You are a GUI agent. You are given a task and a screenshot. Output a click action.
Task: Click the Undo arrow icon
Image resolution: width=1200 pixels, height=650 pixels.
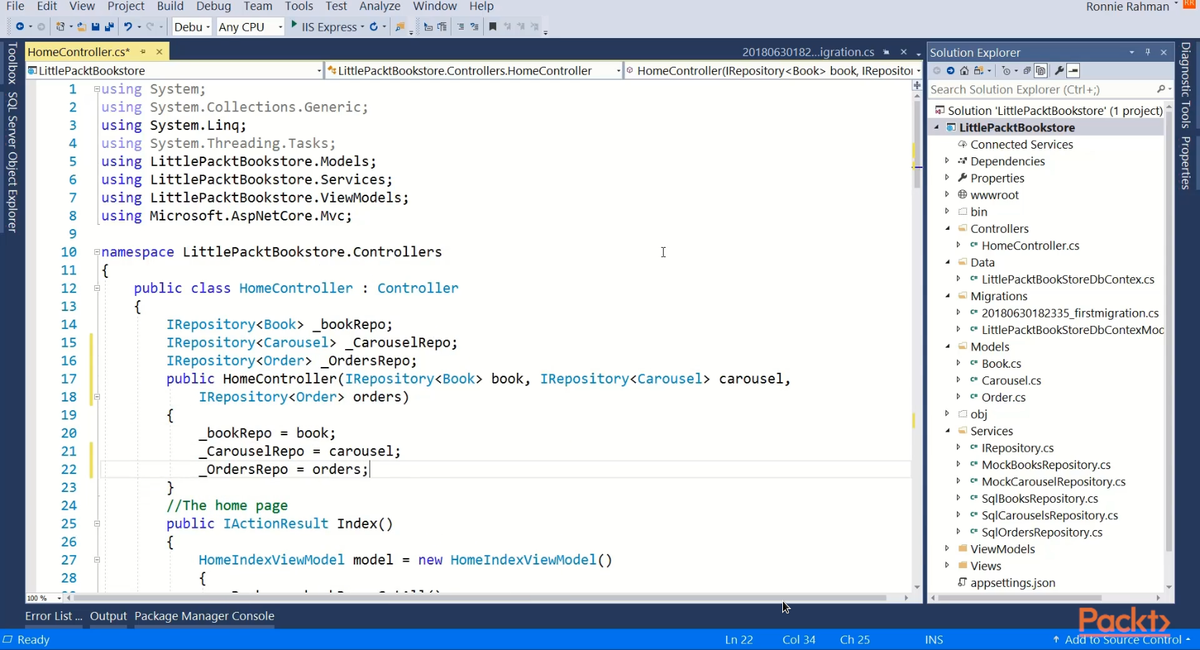128,26
